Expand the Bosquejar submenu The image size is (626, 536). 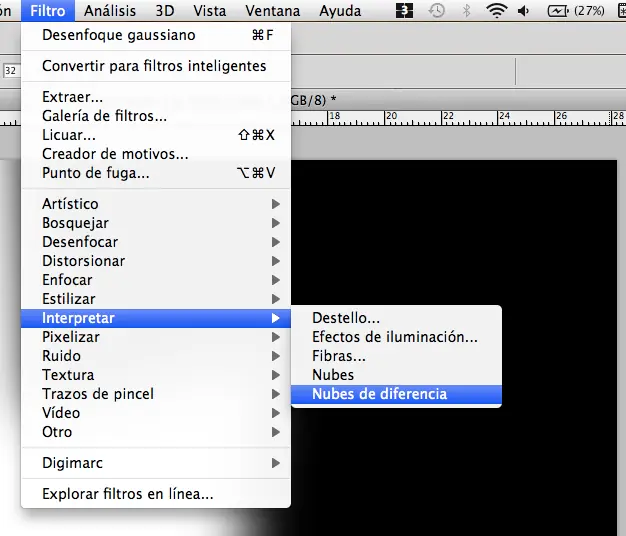tap(156, 223)
